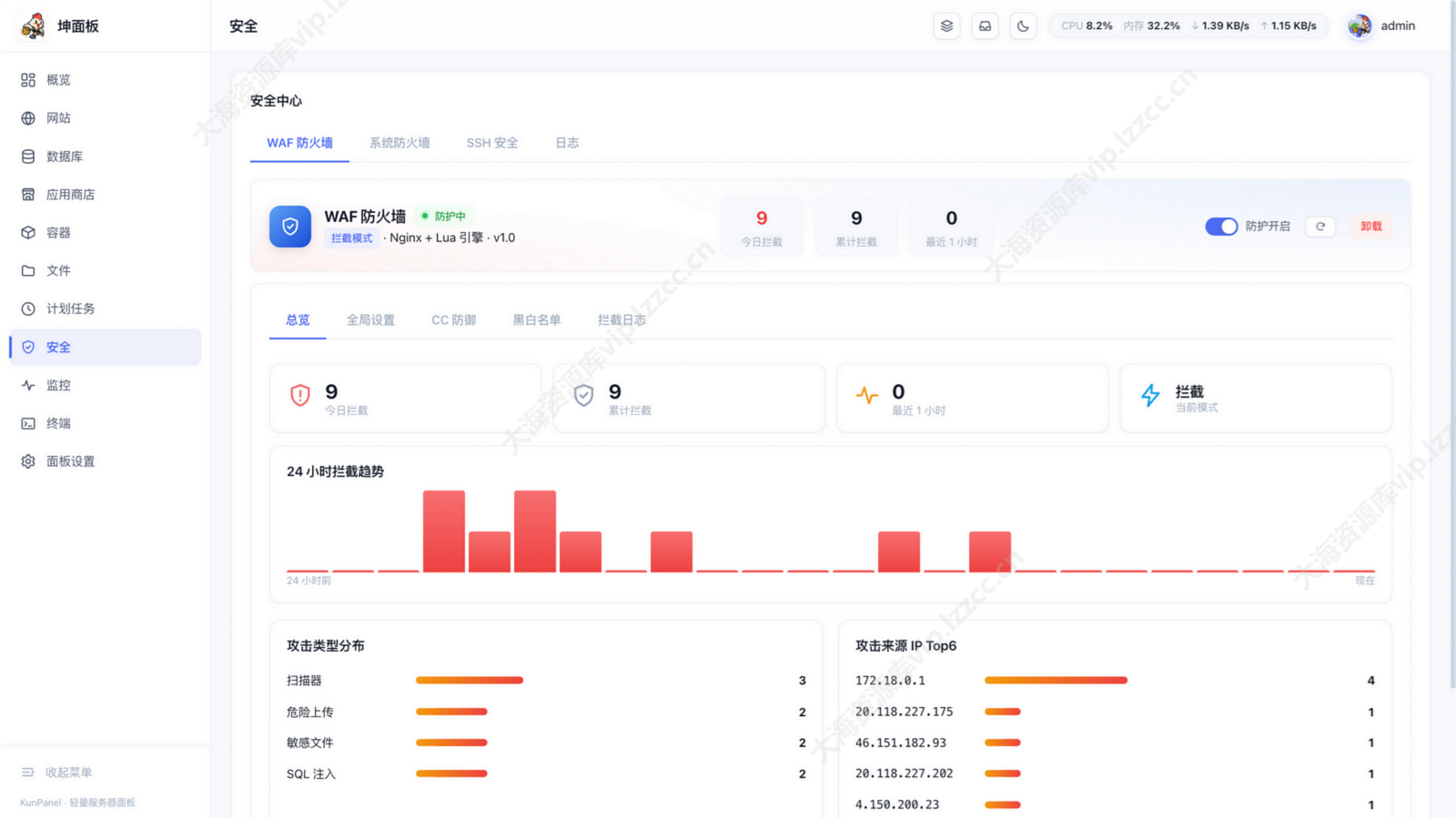Click IP 20.118.227.175 text

point(904,713)
